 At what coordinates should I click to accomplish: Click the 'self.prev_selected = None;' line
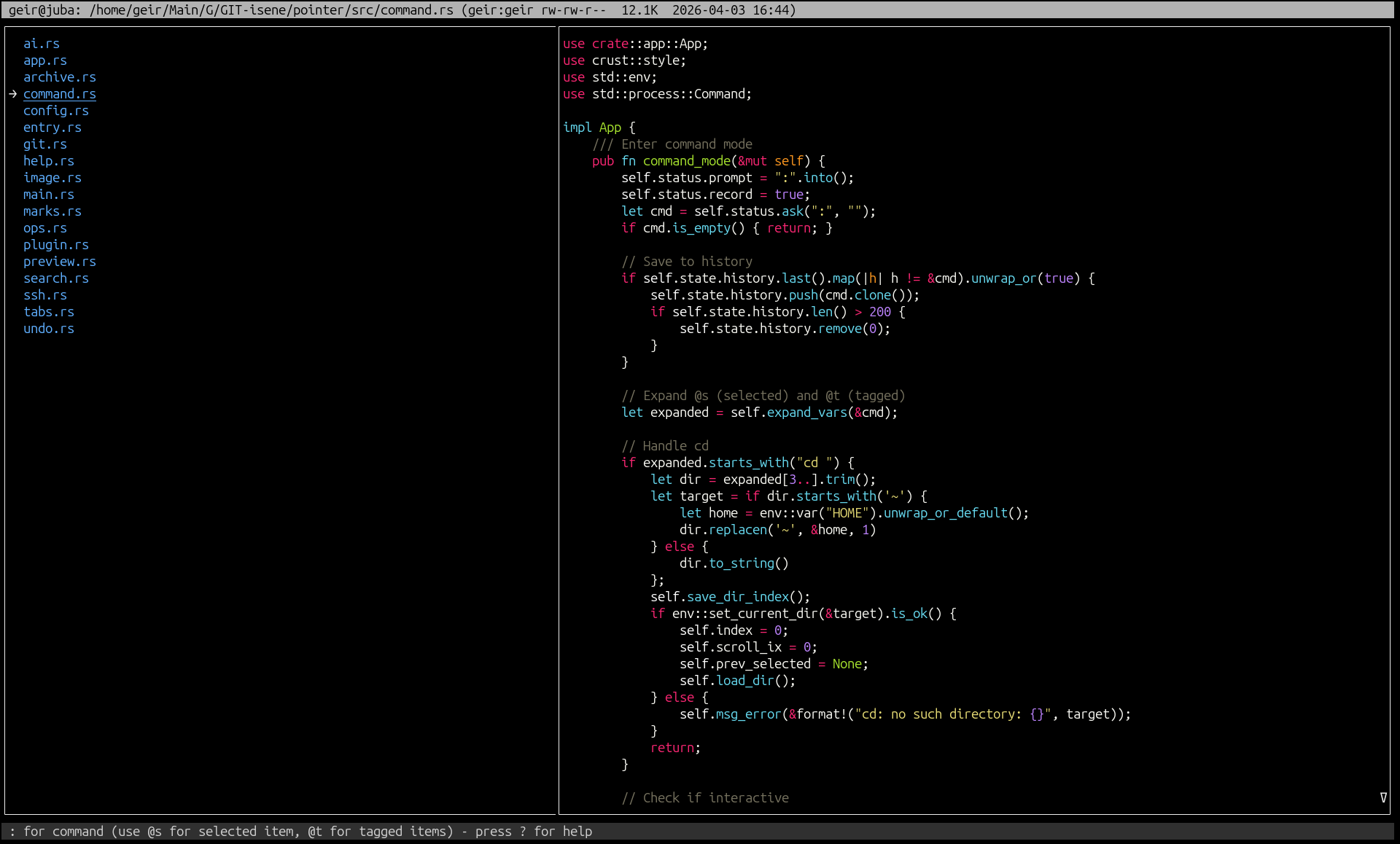[774, 664]
